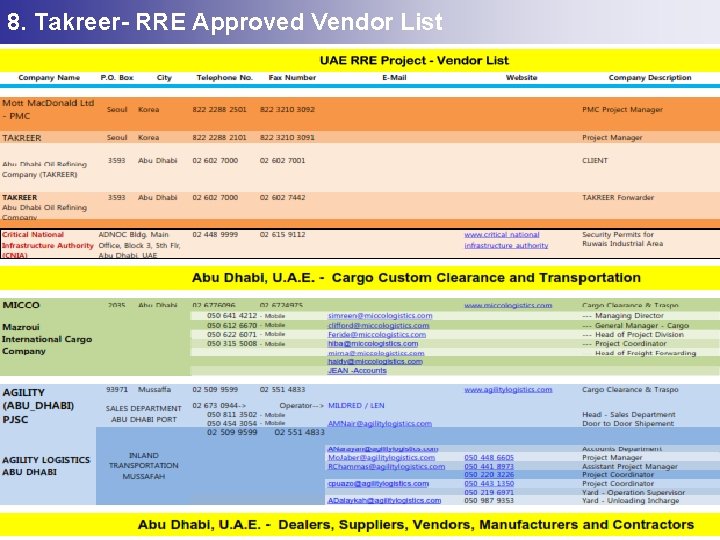Click the MILDRED / ILEN operator text
The height and width of the screenshot is (540, 720).
[356, 405]
